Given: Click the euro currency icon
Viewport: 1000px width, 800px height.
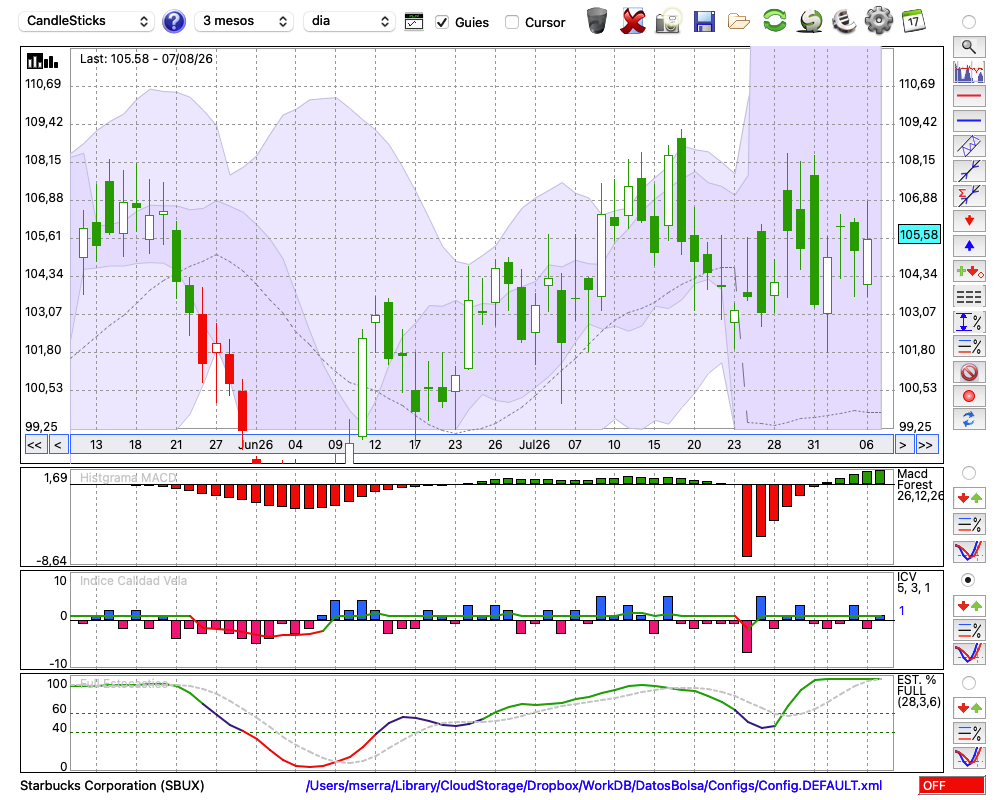Looking at the screenshot, I should [x=844, y=20].
